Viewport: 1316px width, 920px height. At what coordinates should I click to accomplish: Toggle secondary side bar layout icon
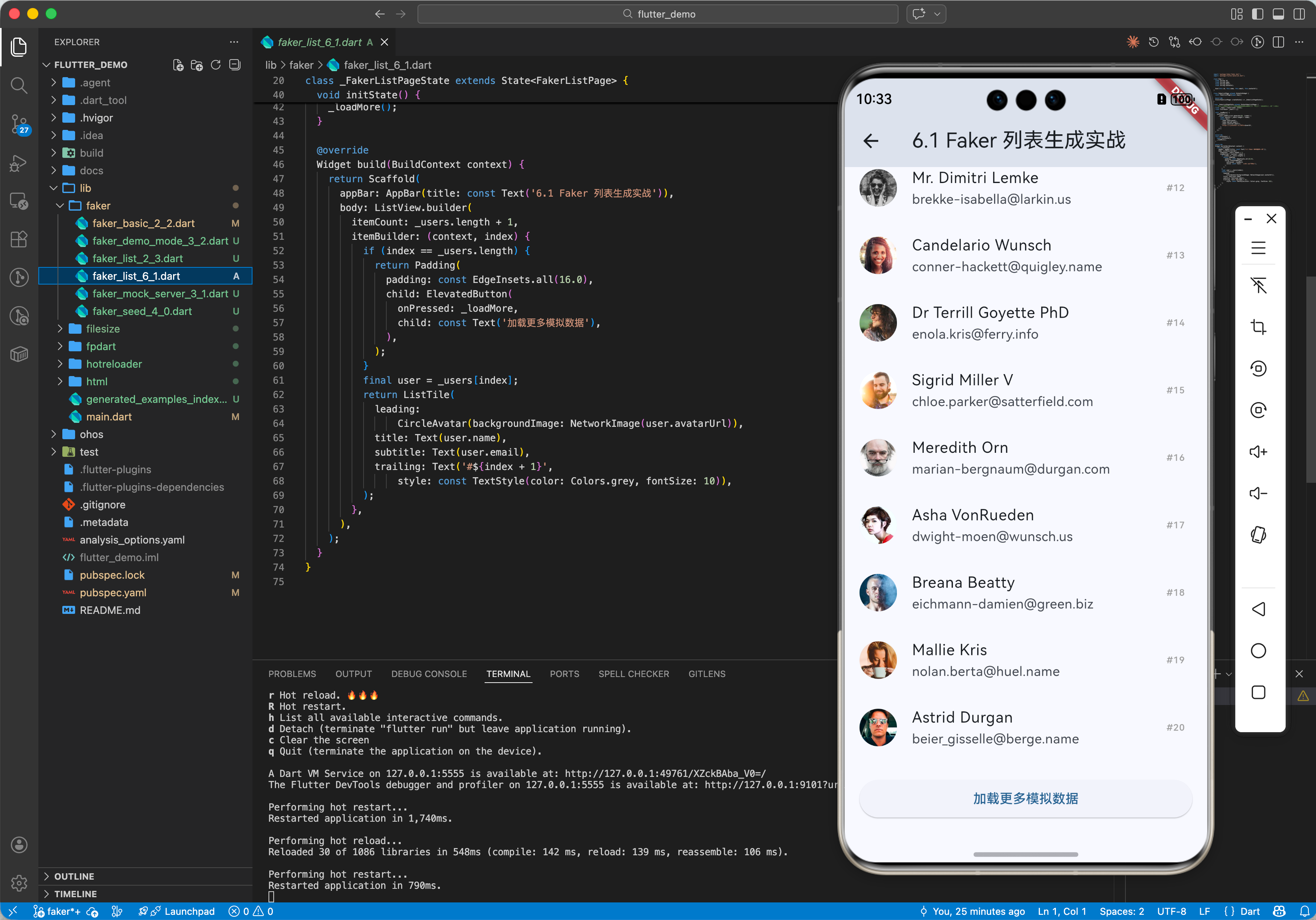pyautogui.click(x=1299, y=14)
